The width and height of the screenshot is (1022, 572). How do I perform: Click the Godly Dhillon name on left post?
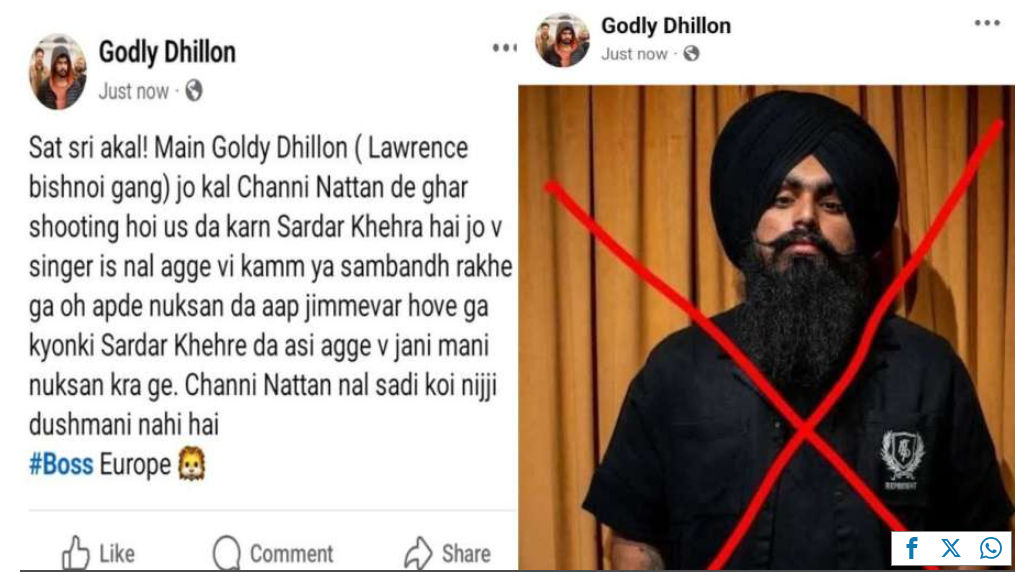click(167, 52)
